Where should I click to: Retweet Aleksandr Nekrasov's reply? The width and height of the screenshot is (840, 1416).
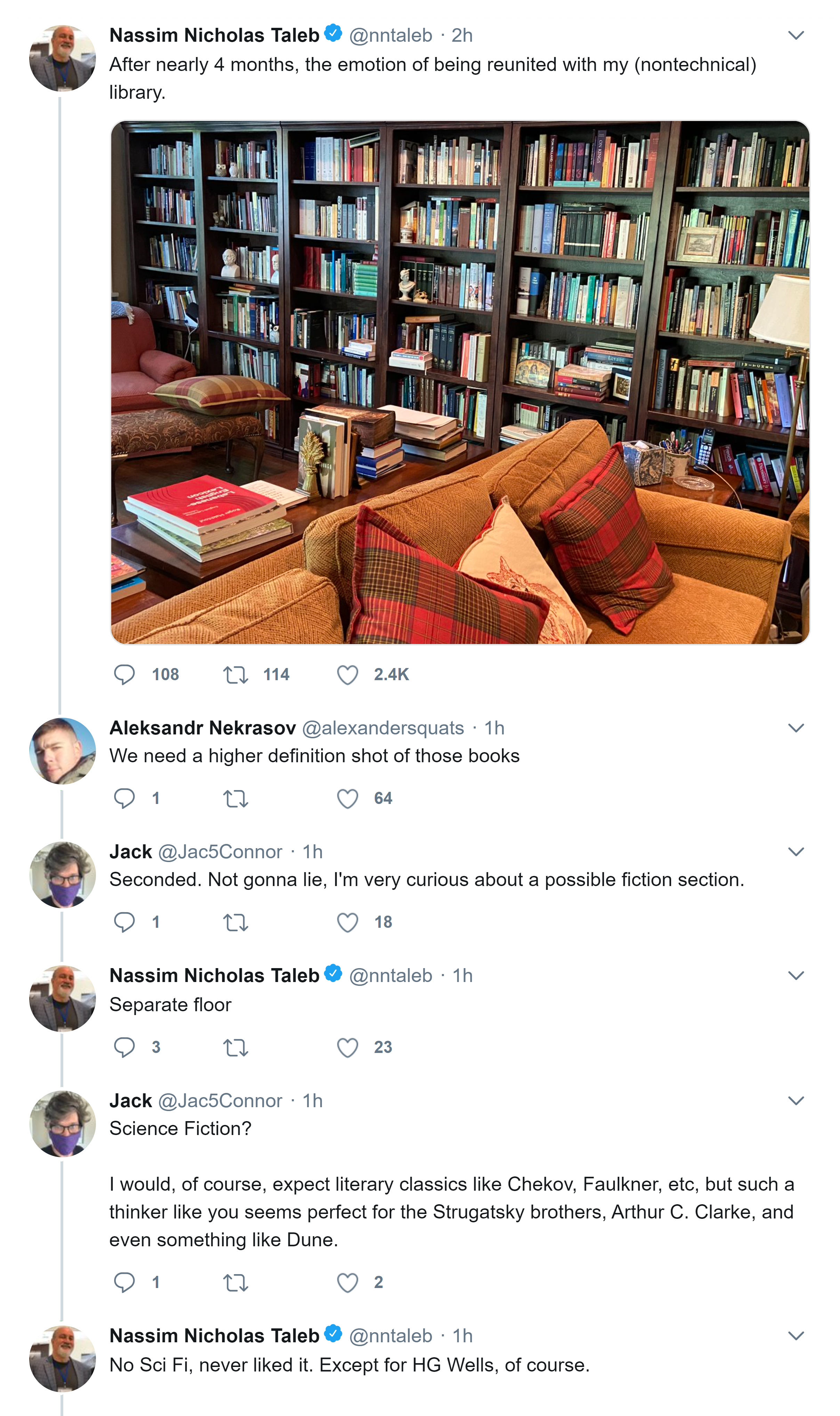tap(235, 798)
